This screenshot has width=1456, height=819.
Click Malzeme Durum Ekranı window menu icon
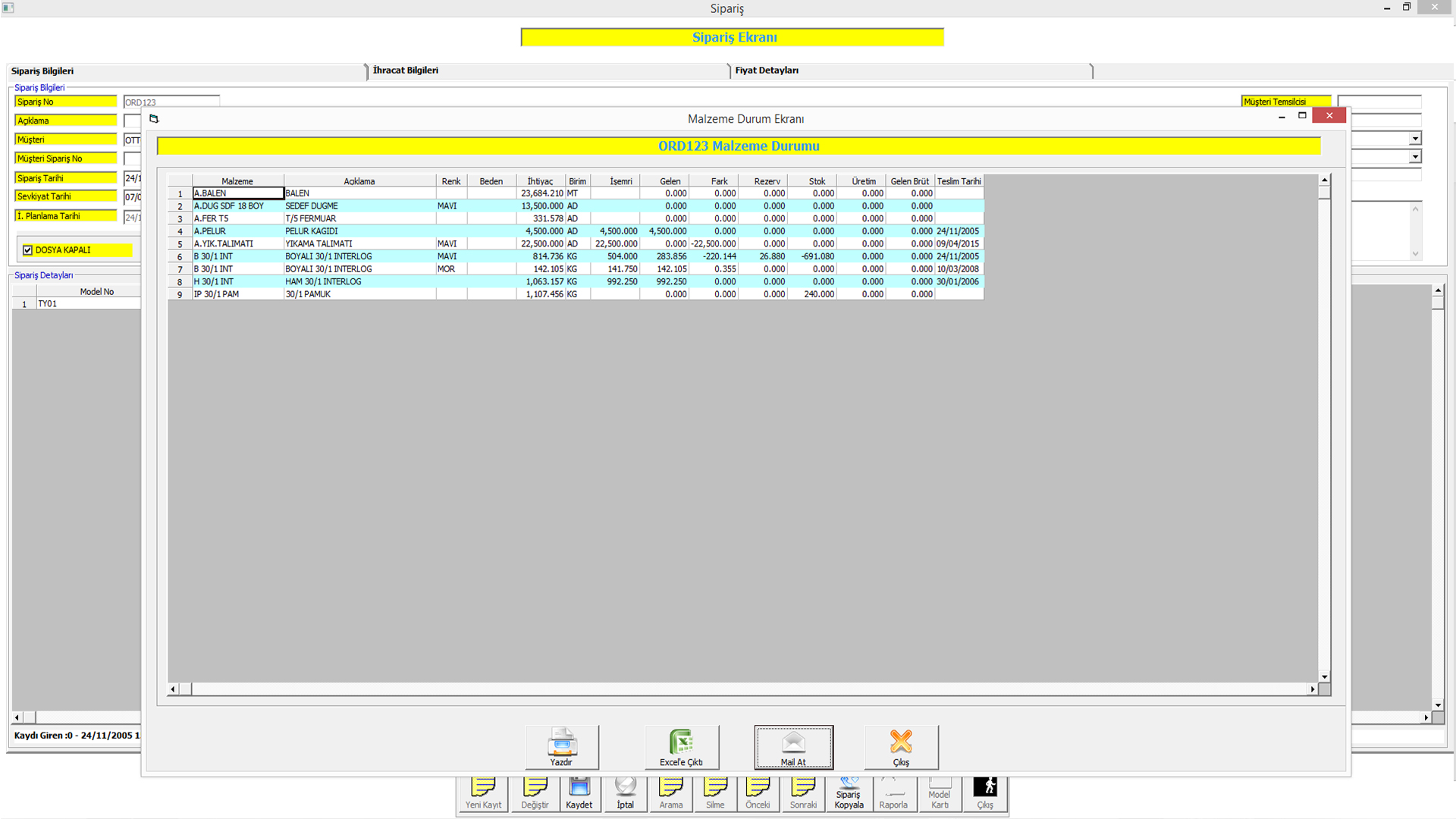coord(154,119)
